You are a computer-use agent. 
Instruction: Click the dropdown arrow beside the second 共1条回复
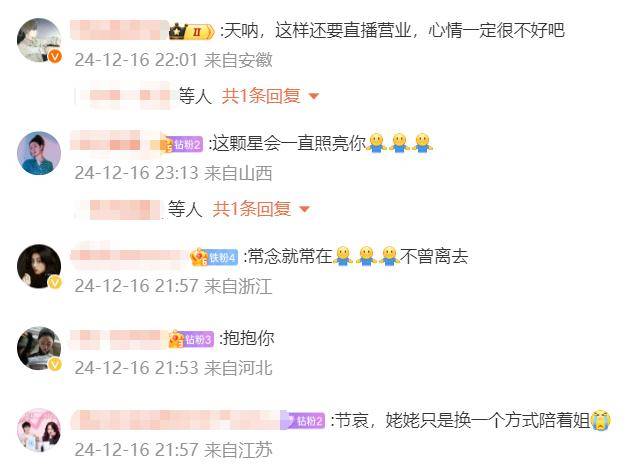tap(304, 210)
